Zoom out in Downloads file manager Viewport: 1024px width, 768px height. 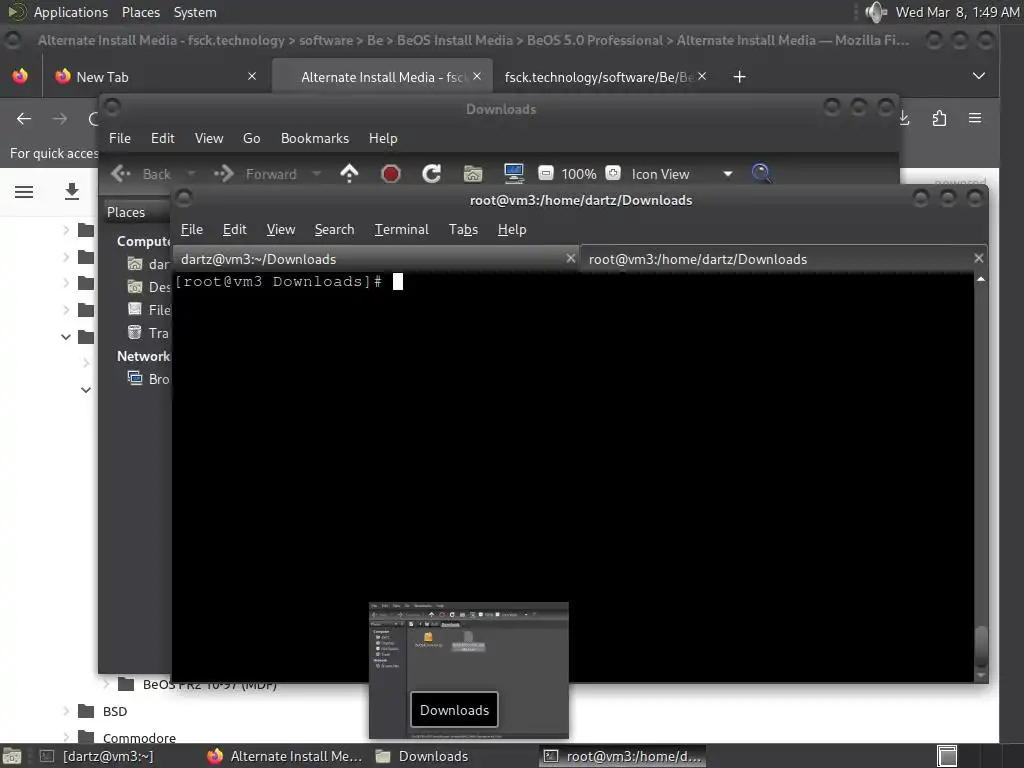[545, 173]
